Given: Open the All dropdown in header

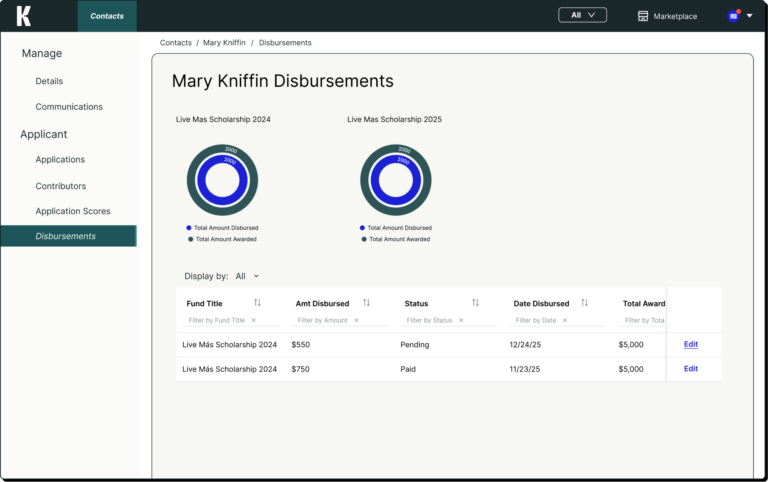Looking at the screenshot, I should 582,15.
